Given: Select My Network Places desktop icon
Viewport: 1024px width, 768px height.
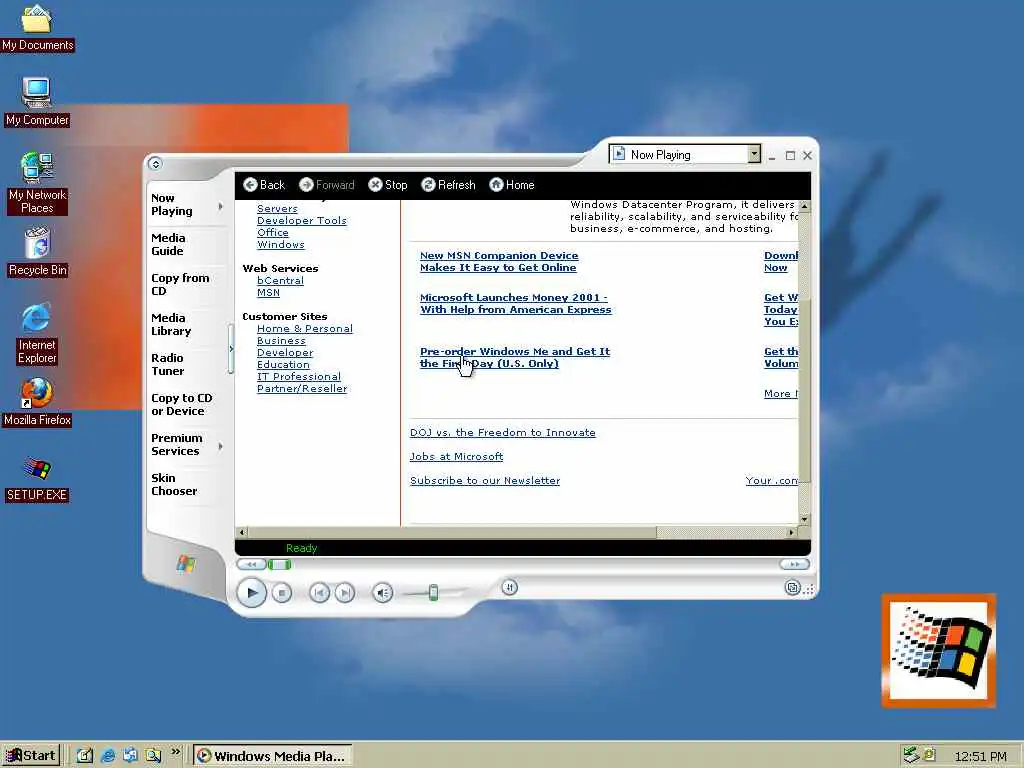Looking at the screenshot, I should [37, 184].
